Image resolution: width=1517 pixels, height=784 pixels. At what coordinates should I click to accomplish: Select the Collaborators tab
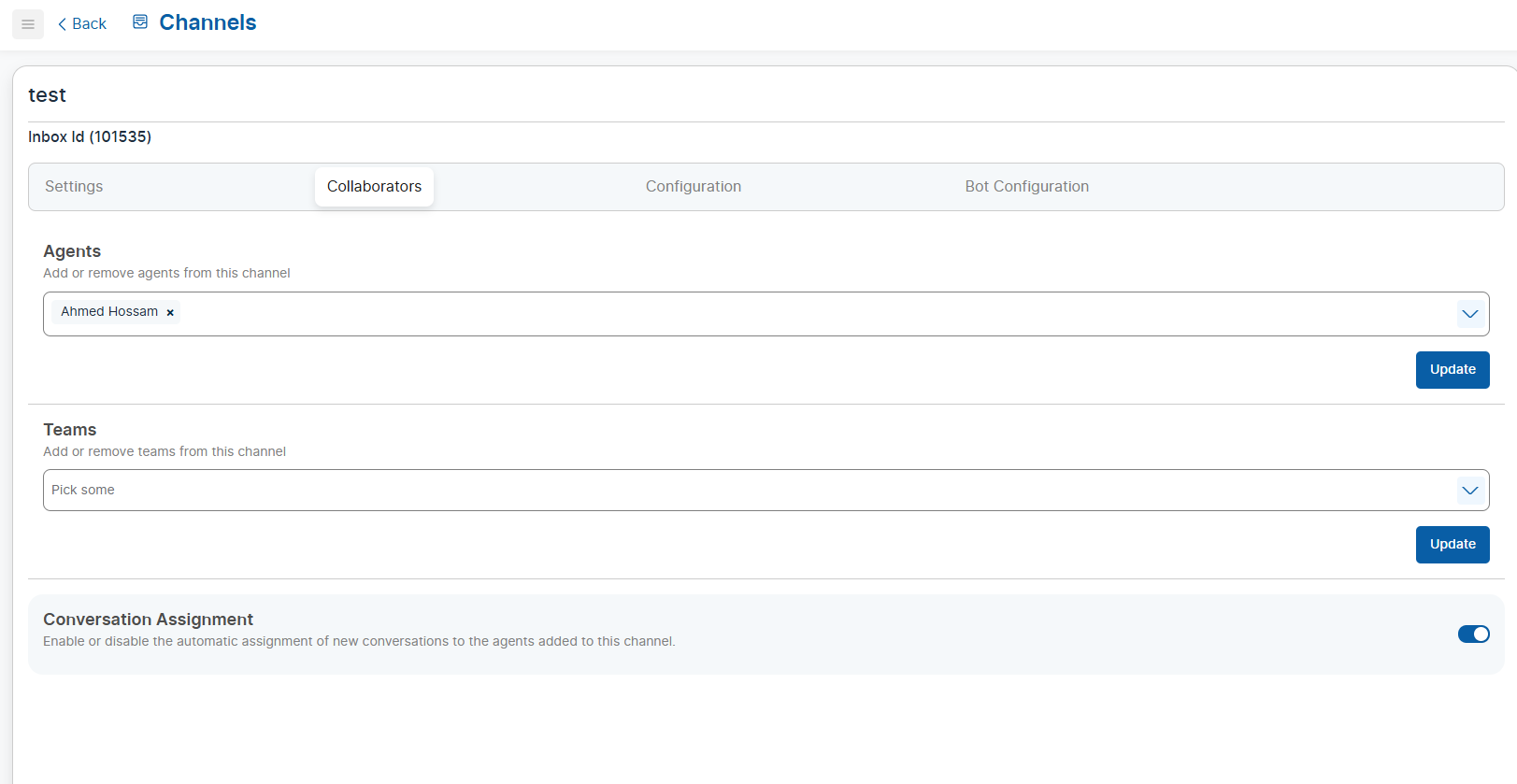click(x=374, y=187)
